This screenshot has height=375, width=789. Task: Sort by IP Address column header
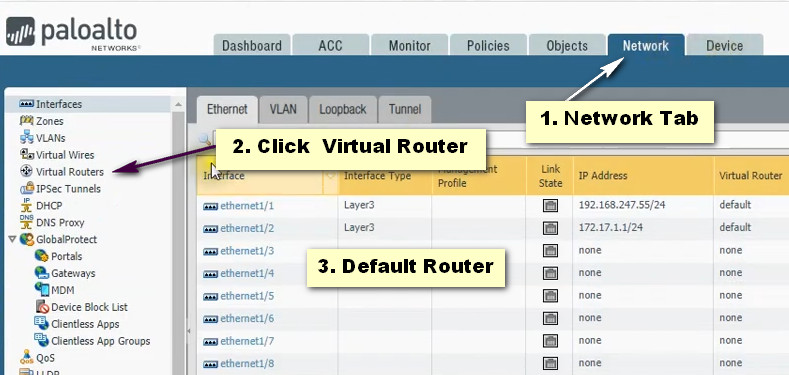643,176
